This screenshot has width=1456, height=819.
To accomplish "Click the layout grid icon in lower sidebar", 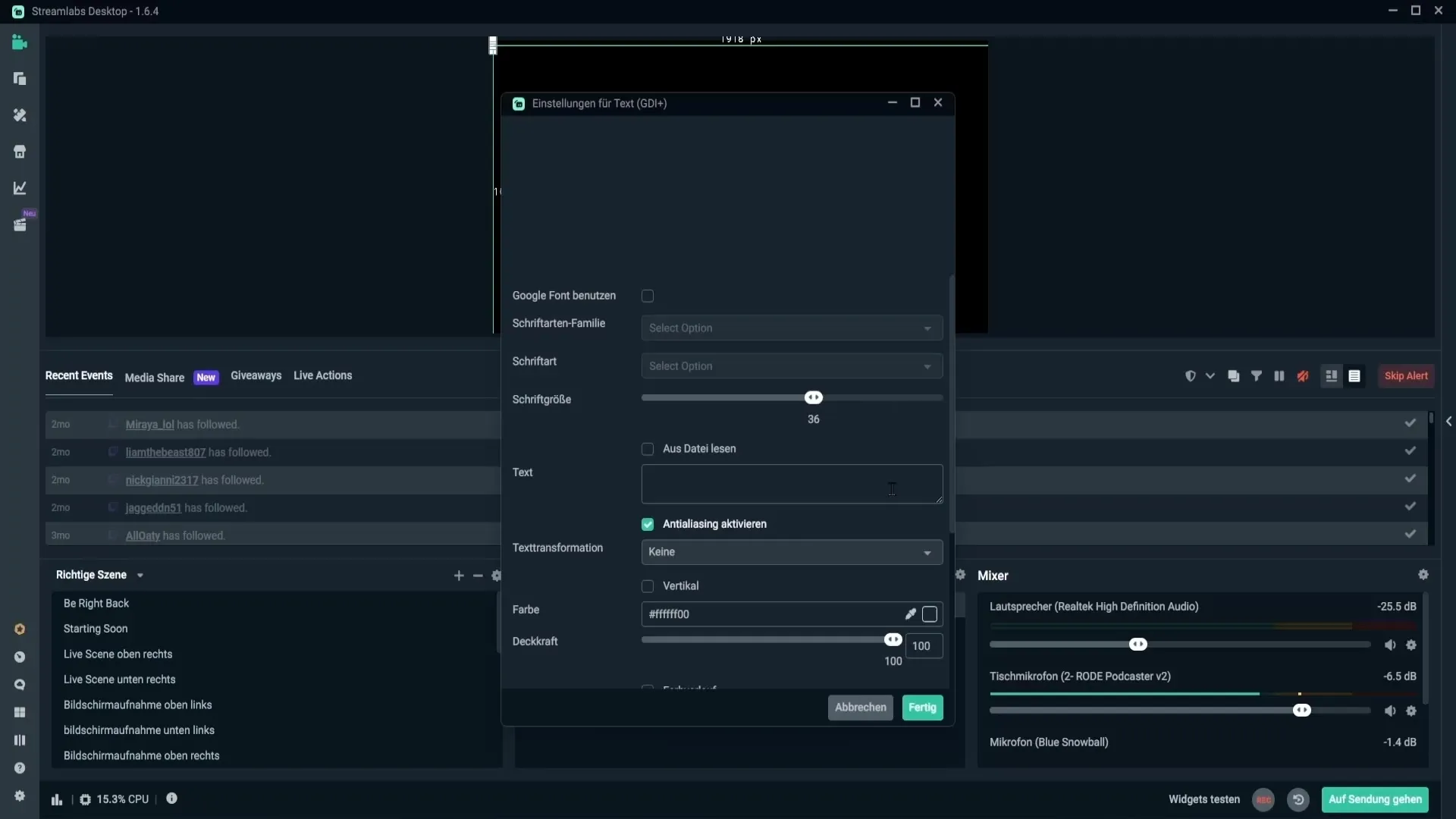I will [20, 712].
